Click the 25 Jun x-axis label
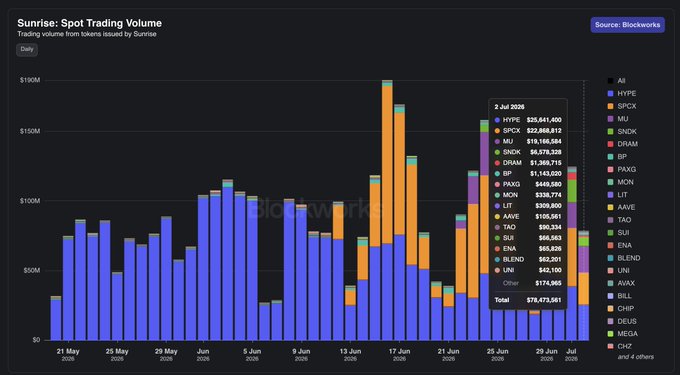Image resolution: width=680 pixels, height=375 pixels. pyautogui.click(x=497, y=354)
